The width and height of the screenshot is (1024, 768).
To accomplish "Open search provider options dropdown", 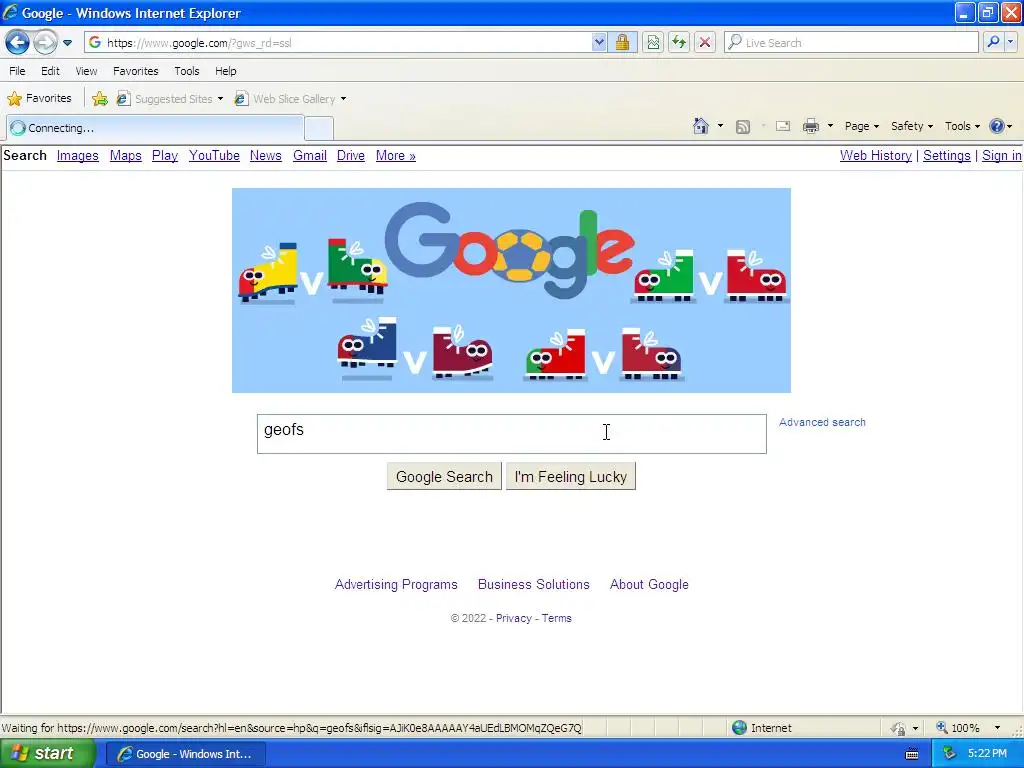I will (1011, 42).
